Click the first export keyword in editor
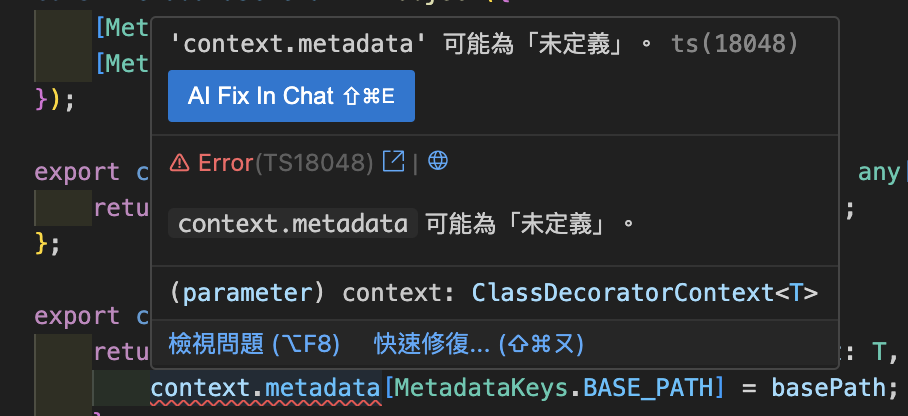 tap(77, 172)
